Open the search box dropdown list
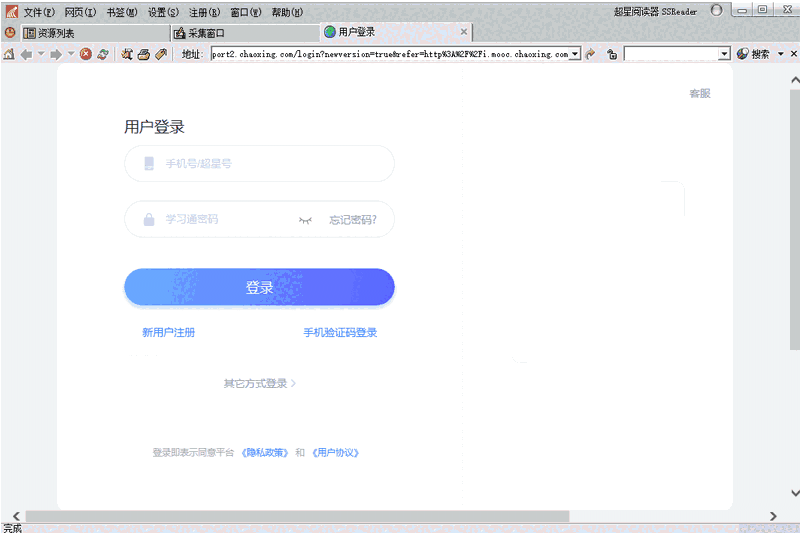The height and width of the screenshot is (533, 800). point(725,54)
